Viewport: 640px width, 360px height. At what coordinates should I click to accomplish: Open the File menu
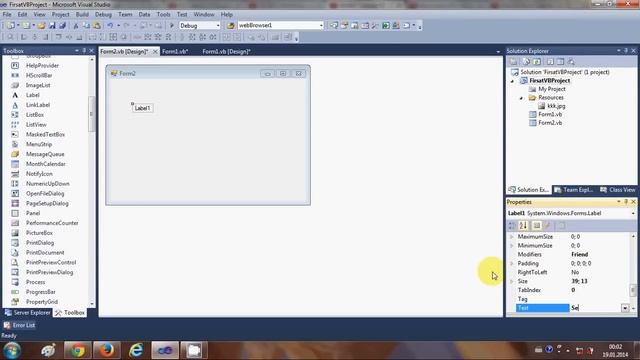click(x=7, y=14)
